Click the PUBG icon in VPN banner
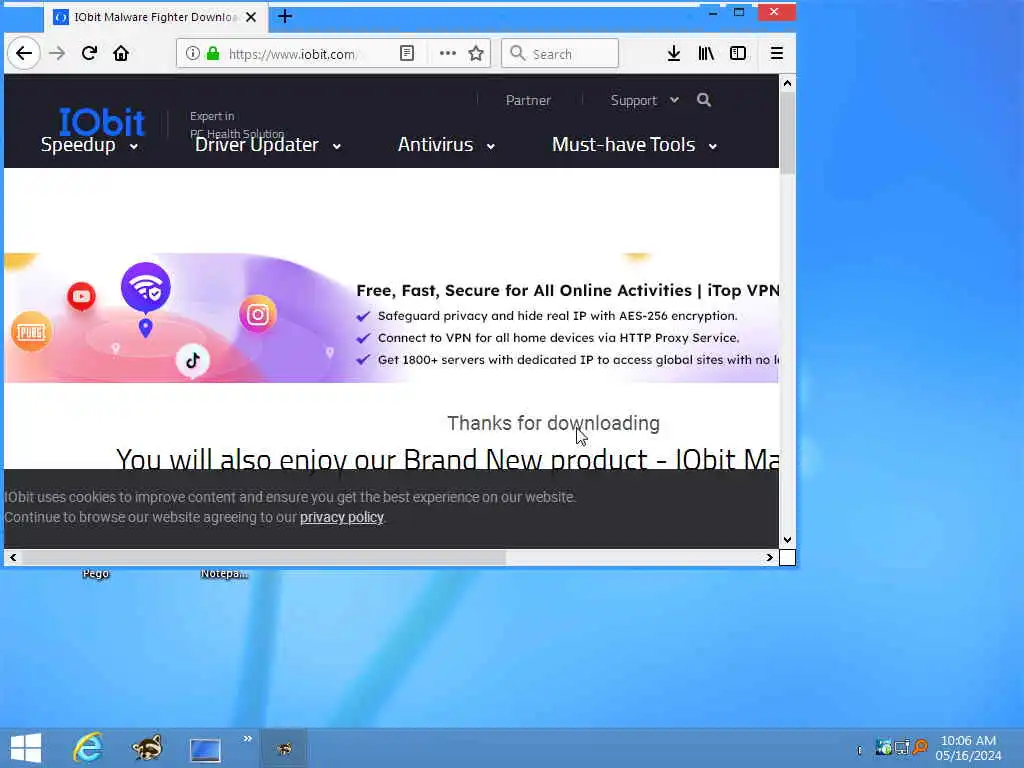 pos(31,332)
